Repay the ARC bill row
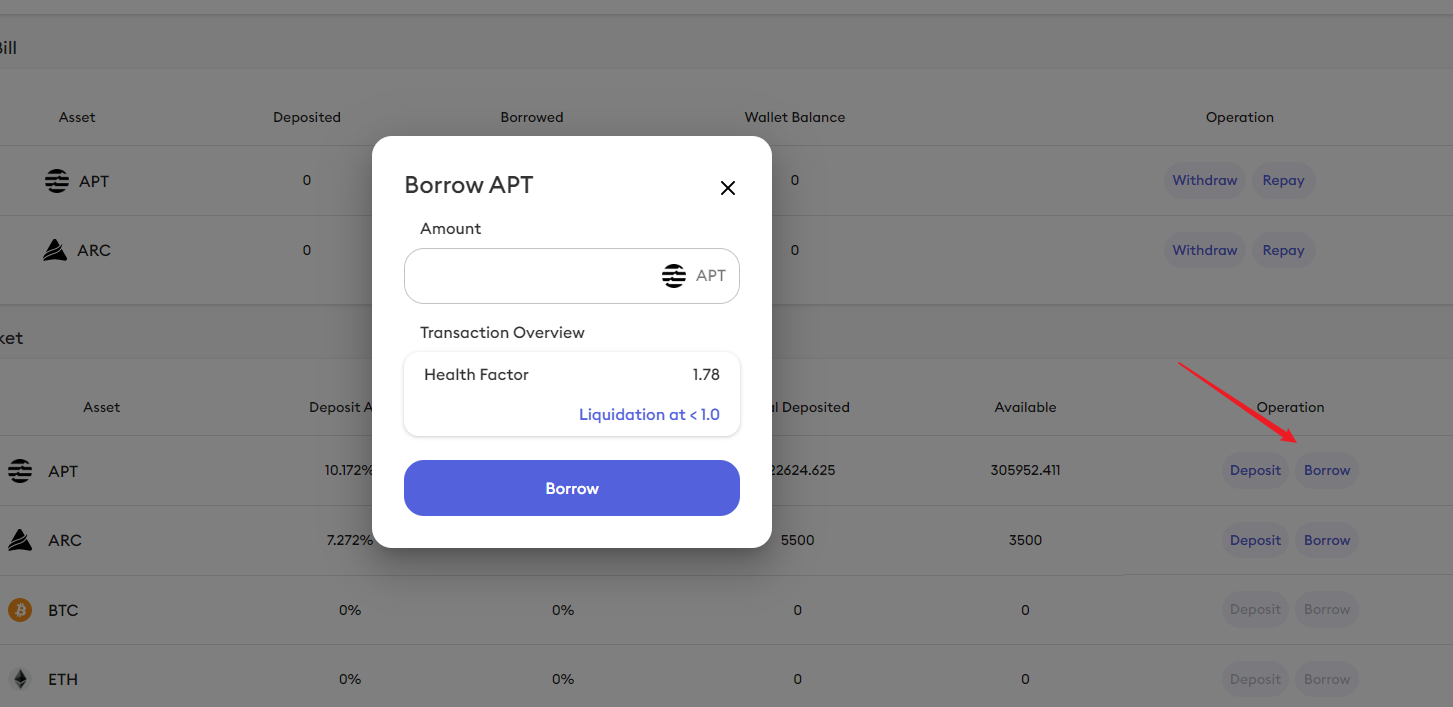Screen dimensions: 1453x707 [1283, 250]
